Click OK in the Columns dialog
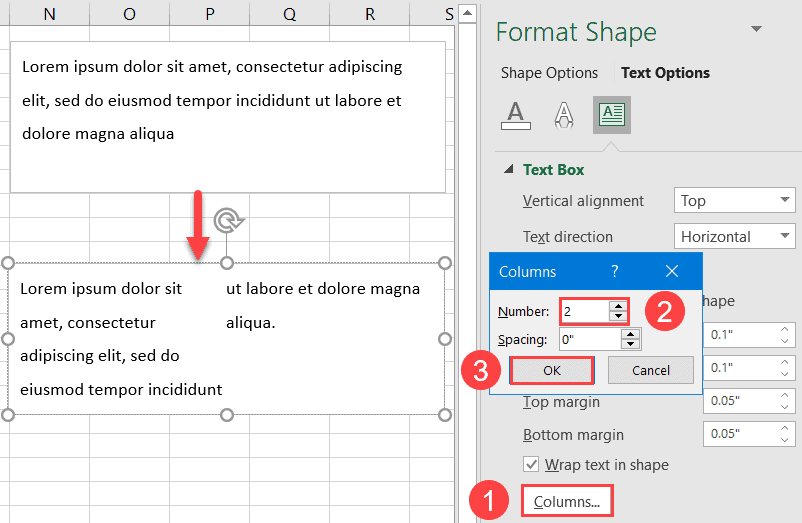Image resolution: width=802 pixels, height=523 pixels. click(x=552, y=370)
